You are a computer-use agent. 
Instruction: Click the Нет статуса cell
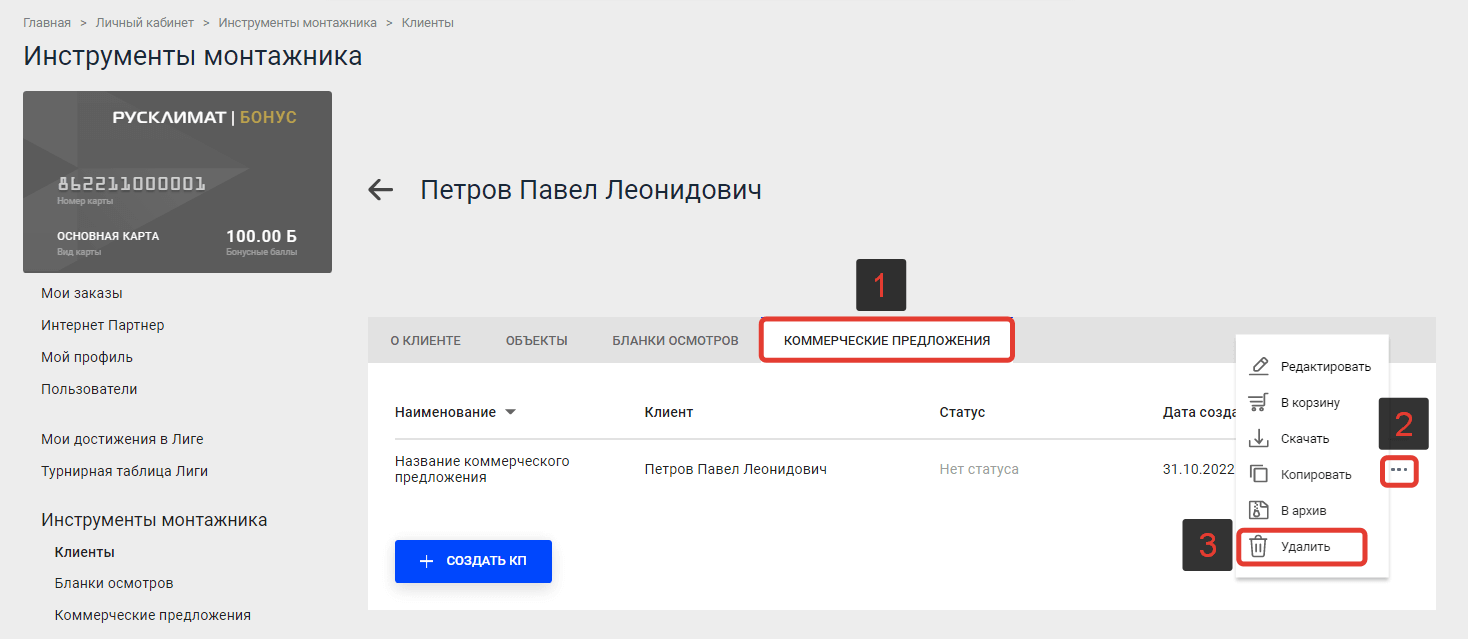tap(979, 469)
